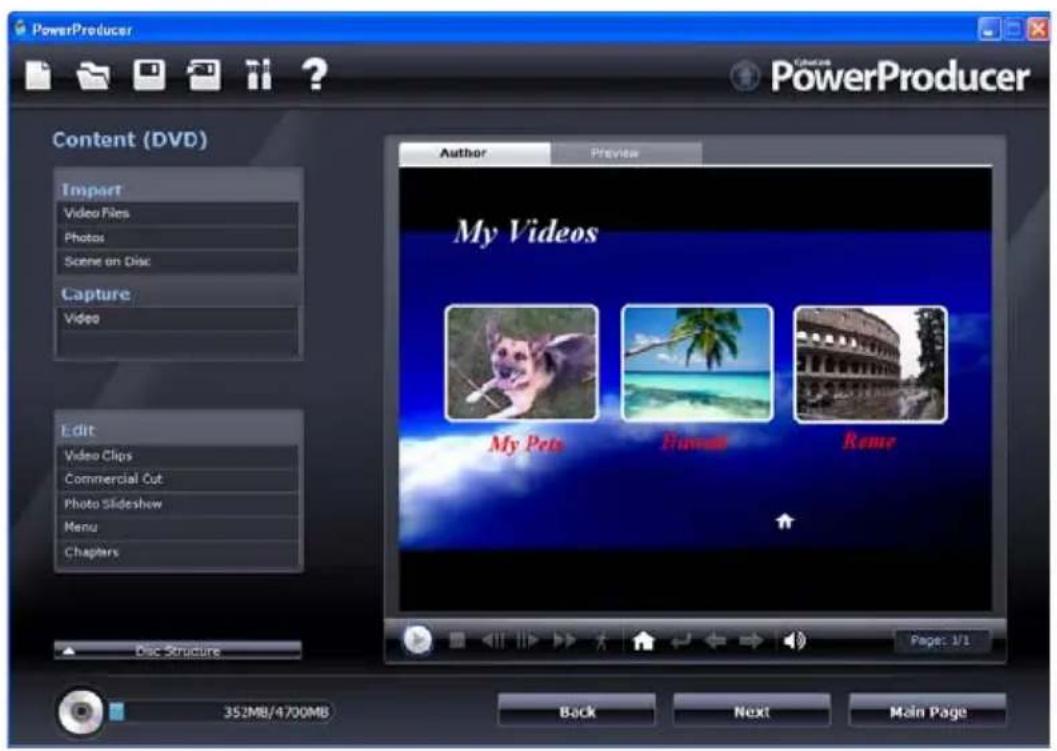Click the Content (DVD) heading

(130, 140)
